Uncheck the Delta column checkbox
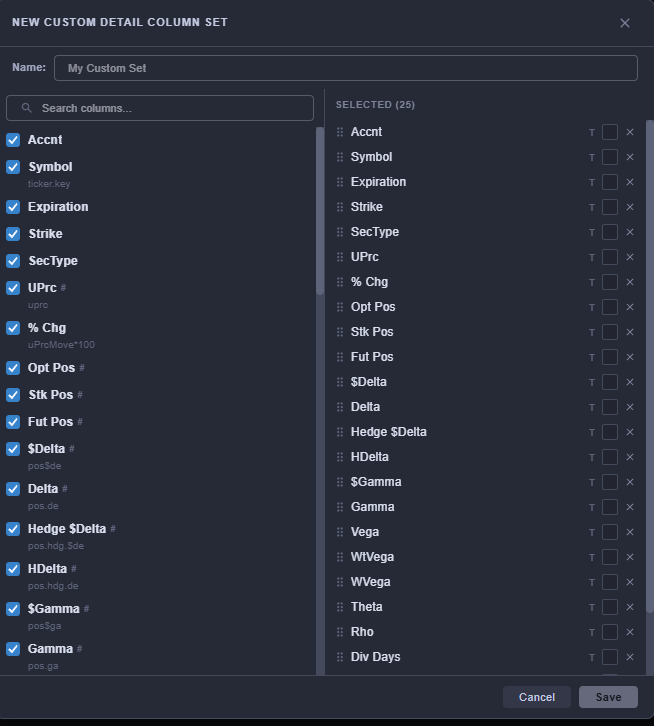 pos(13,489)
